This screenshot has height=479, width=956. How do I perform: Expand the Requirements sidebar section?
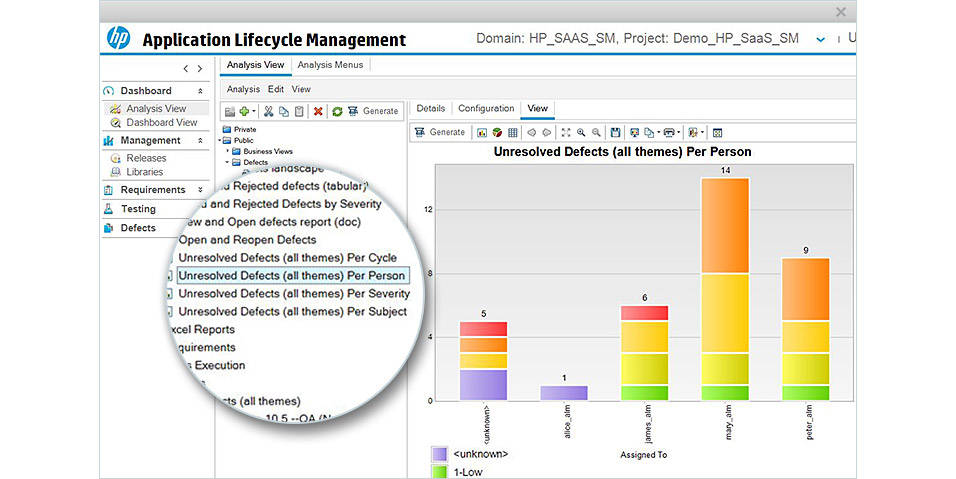coord(200,190)
